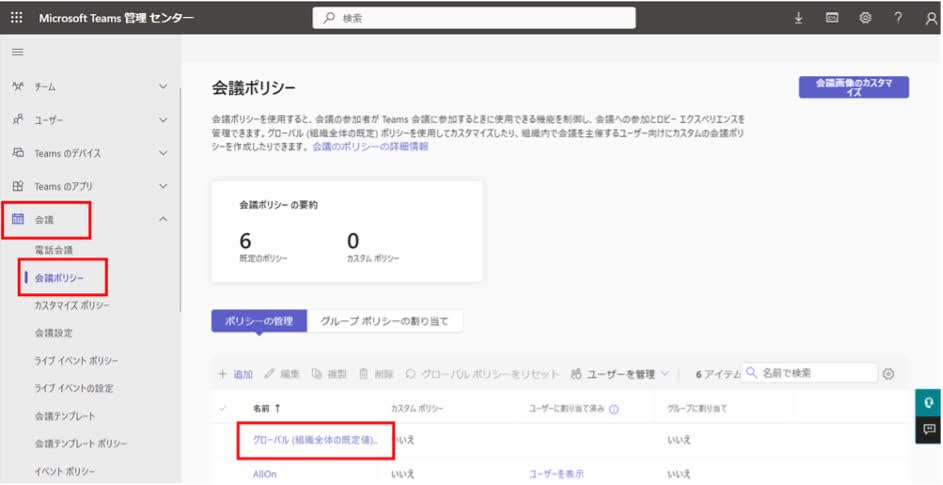943x485 pixels.
Task: Open the ユーザーを管理 dropdown
Action: 619,374
